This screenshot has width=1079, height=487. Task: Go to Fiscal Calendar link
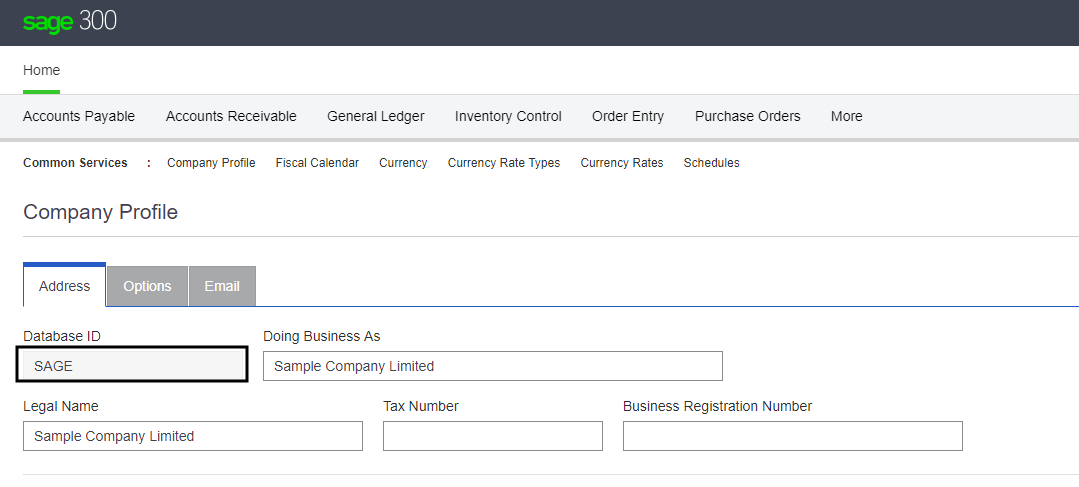click(x=317, y=163)
